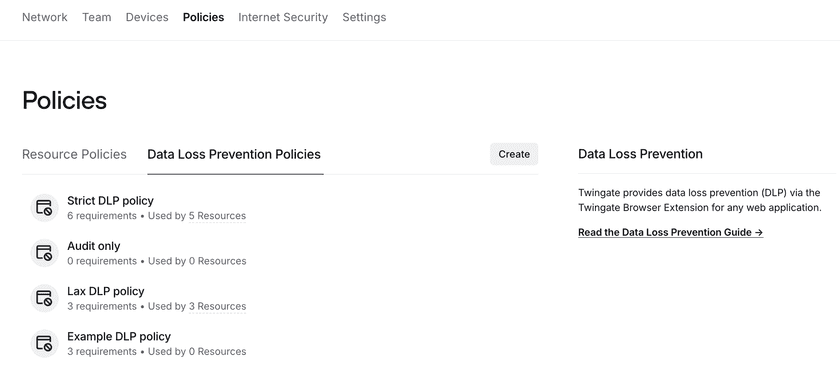
Task: Select the Lax DLP policy name
Action: click(106, 291)
